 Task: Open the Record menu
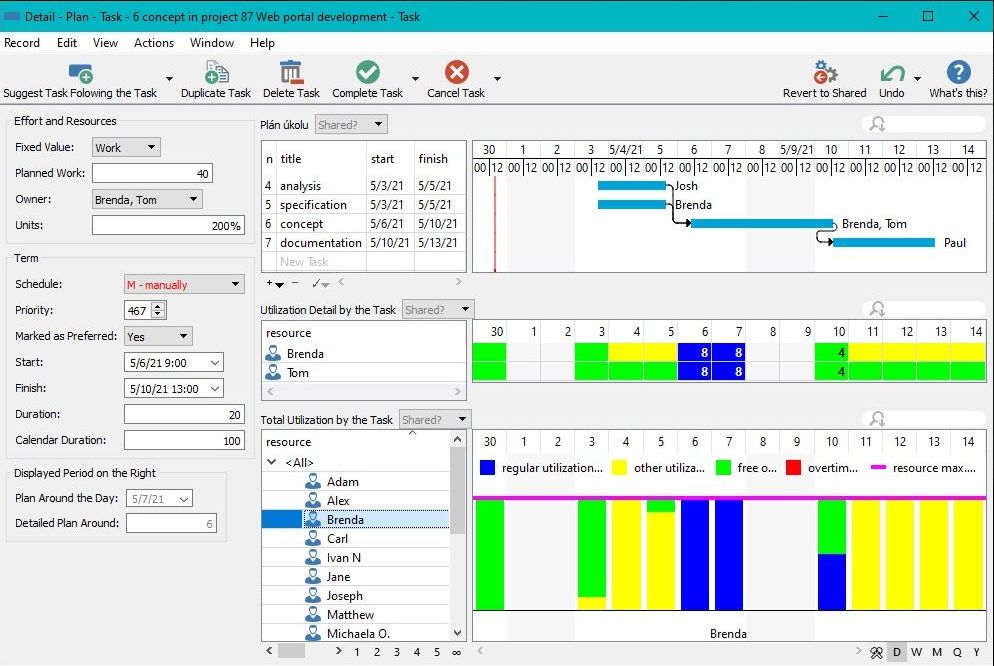pyautogui.click(x=22, y=42)
